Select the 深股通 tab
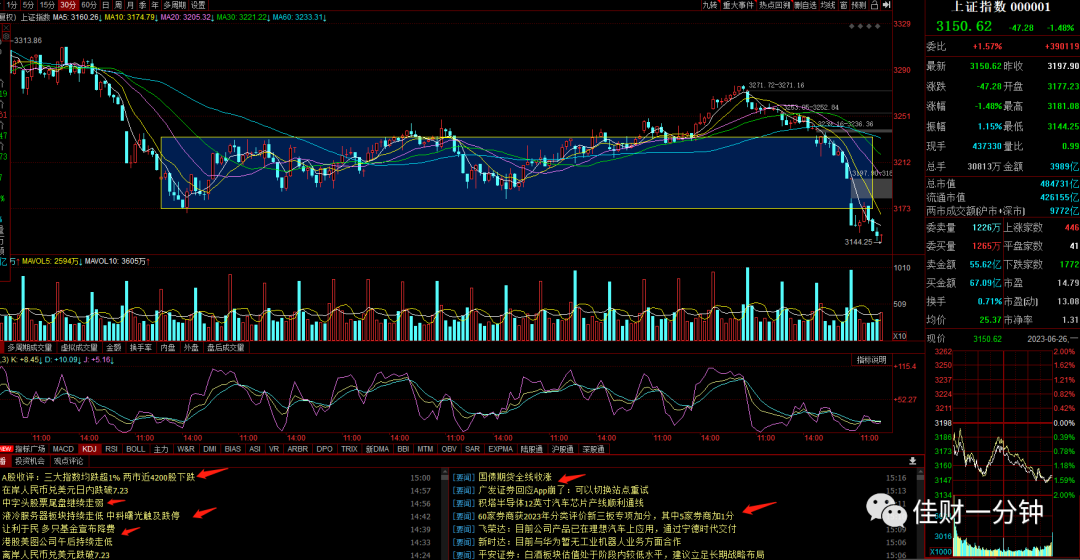 pos(593,449)
